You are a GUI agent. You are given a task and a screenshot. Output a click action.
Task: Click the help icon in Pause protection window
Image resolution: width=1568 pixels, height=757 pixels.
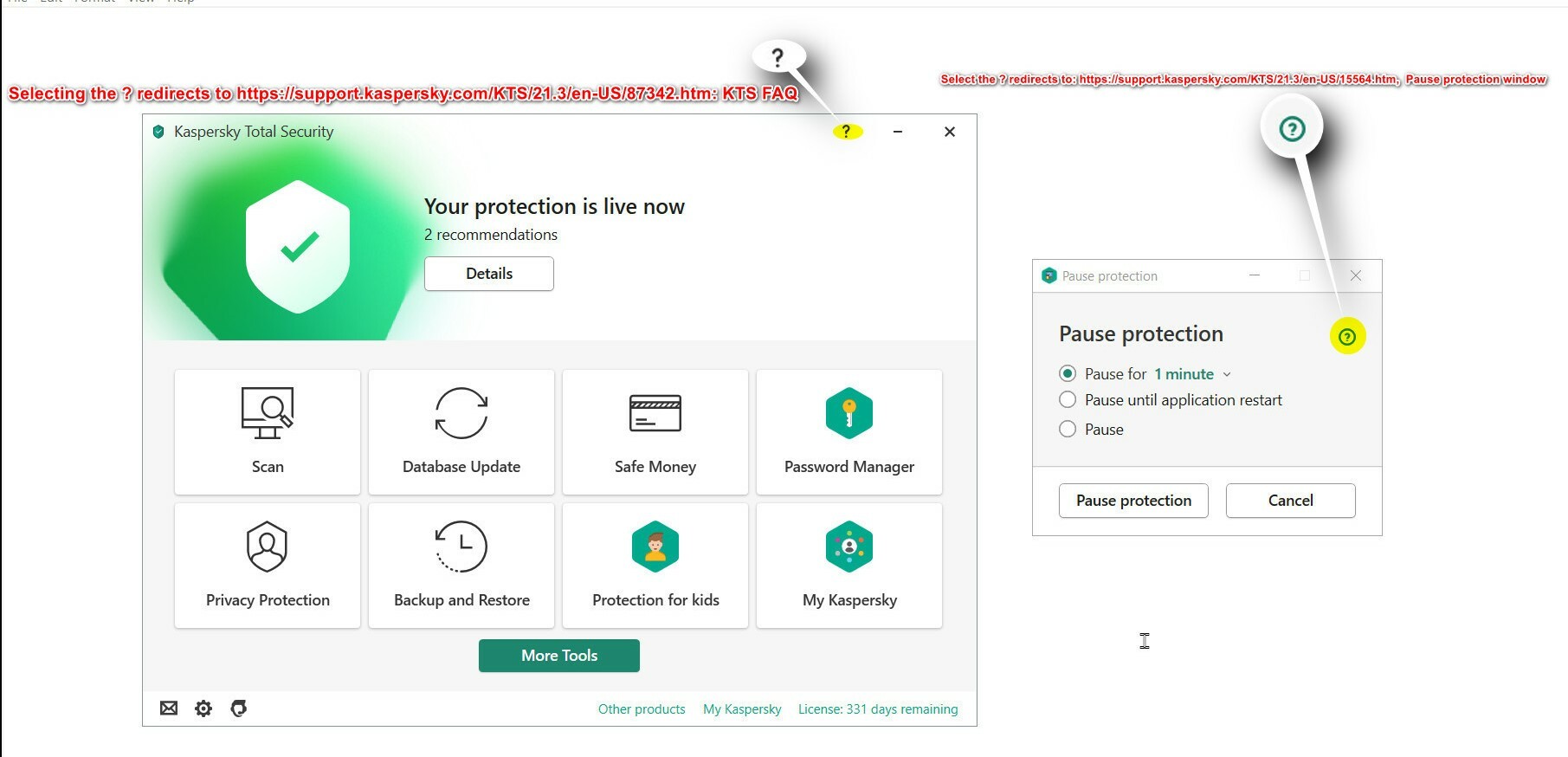(x=1347, y=337)
